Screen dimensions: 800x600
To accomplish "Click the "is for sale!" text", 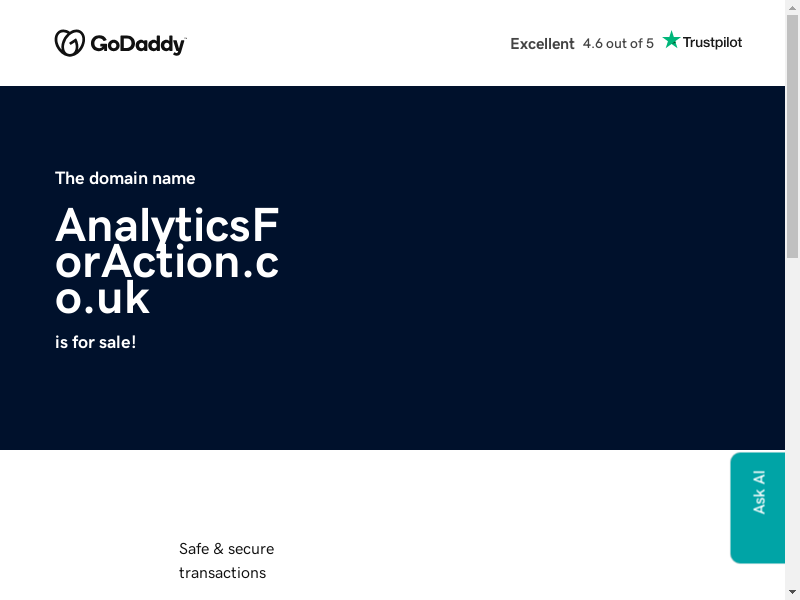I will [x=95, y=342].
